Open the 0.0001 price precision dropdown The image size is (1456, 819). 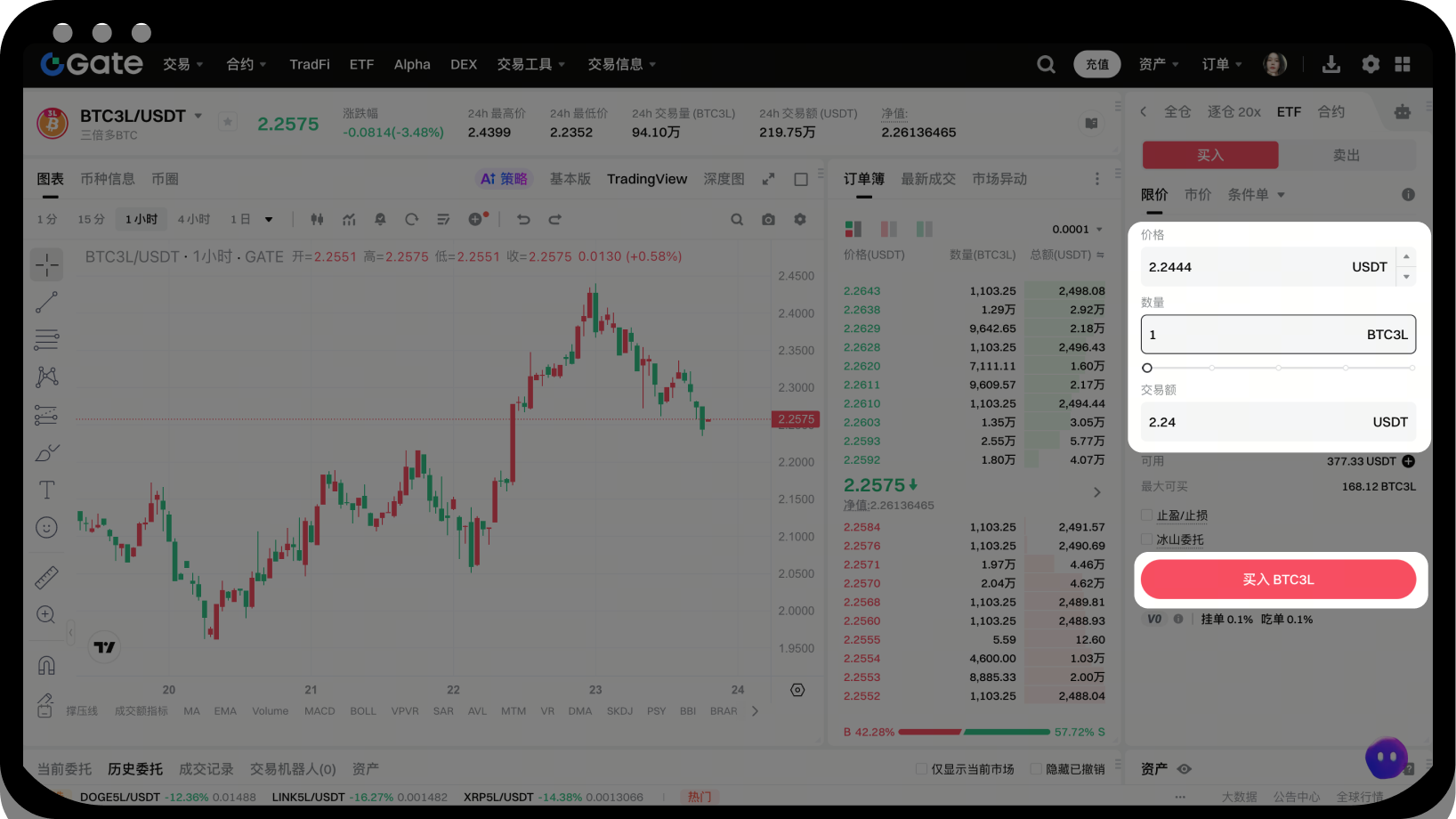coord(1077,230)
